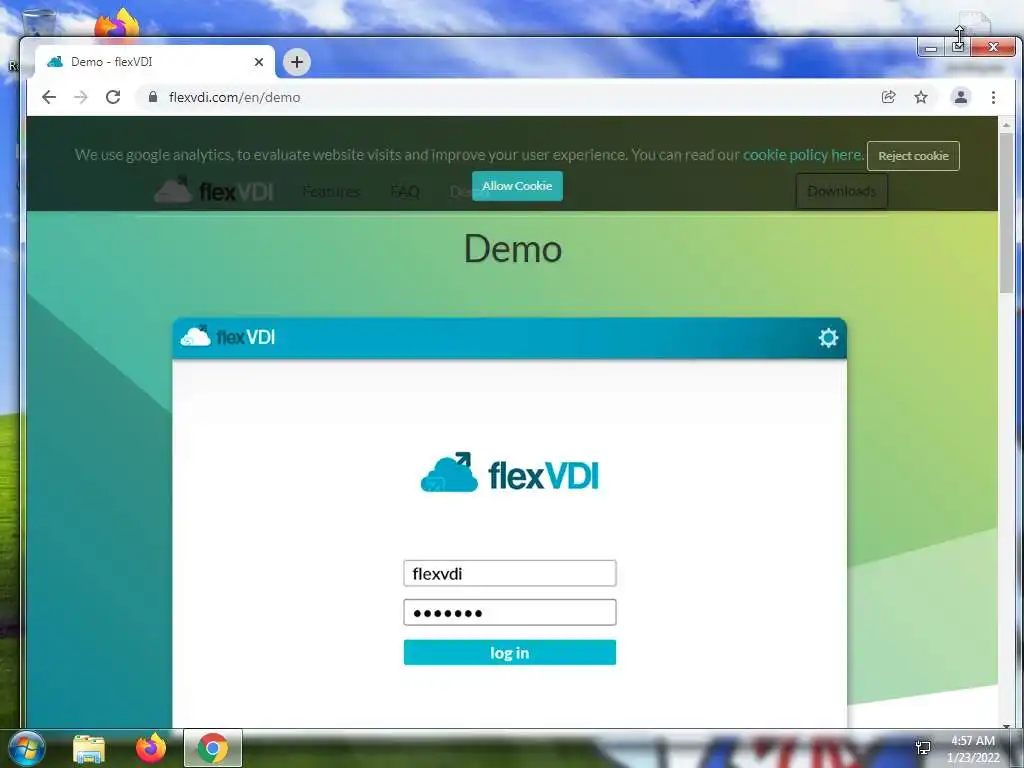This screenshot has height=768, width=1024.
Task: Close the Demo - flexVDI tab
Action: point(259,62)
